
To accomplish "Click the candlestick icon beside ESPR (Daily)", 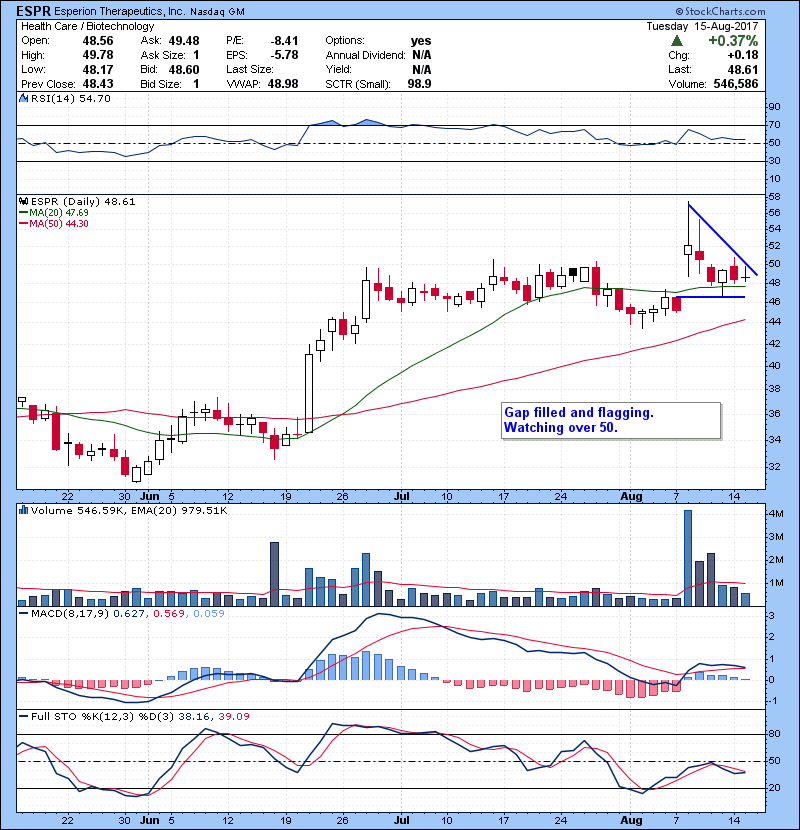I will pyautogui.click(x=24, y=202).
